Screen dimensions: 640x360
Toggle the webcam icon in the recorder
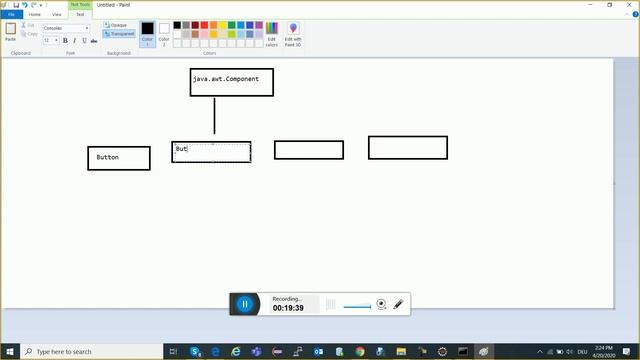[381, 304]
